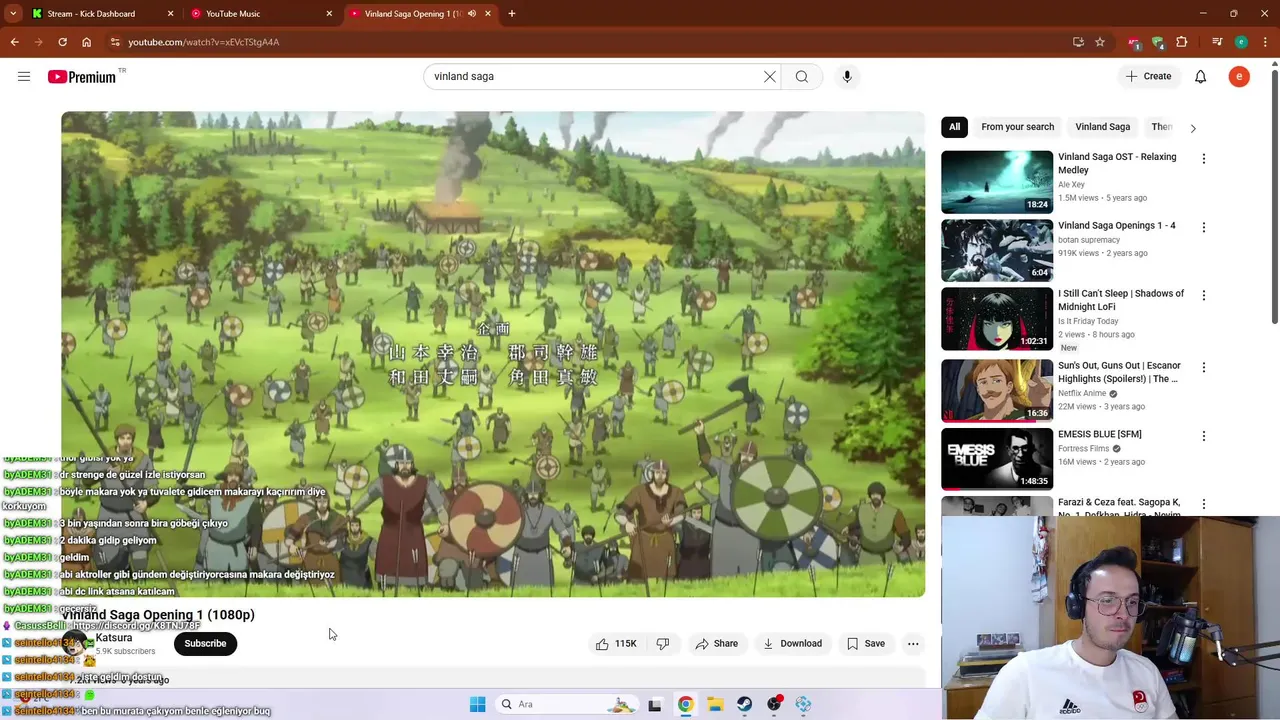
Task: Open more actions for the video
Action: pyautogui.click(x=913, y=644)
